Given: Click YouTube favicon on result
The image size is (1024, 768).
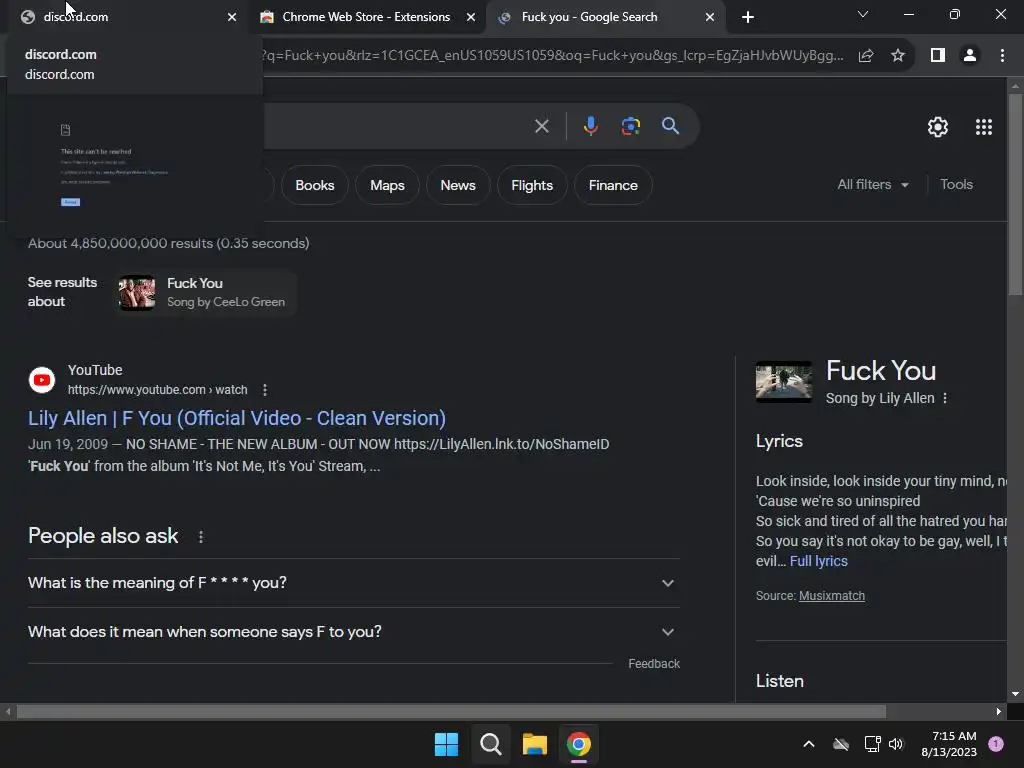Looking at the screenshot, I should pyautogui.click(x=42, y=380).
